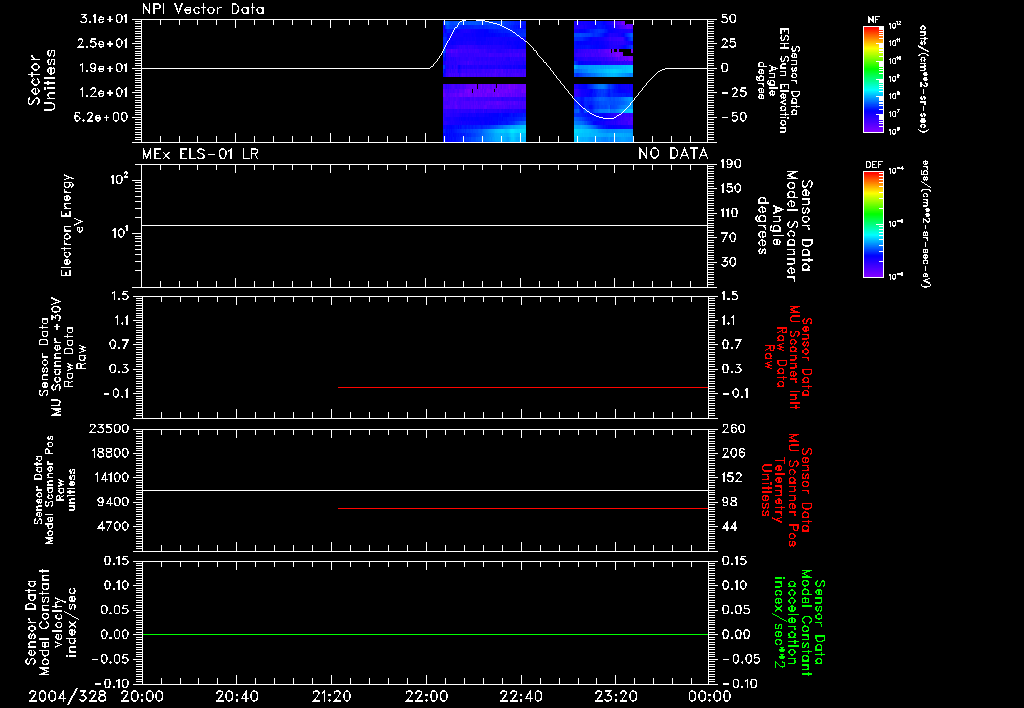Viewport: 1024px width, 708px height.
Task: Click the green zero-velocity line
Action: pyautogui.click(x=425, y=634)
